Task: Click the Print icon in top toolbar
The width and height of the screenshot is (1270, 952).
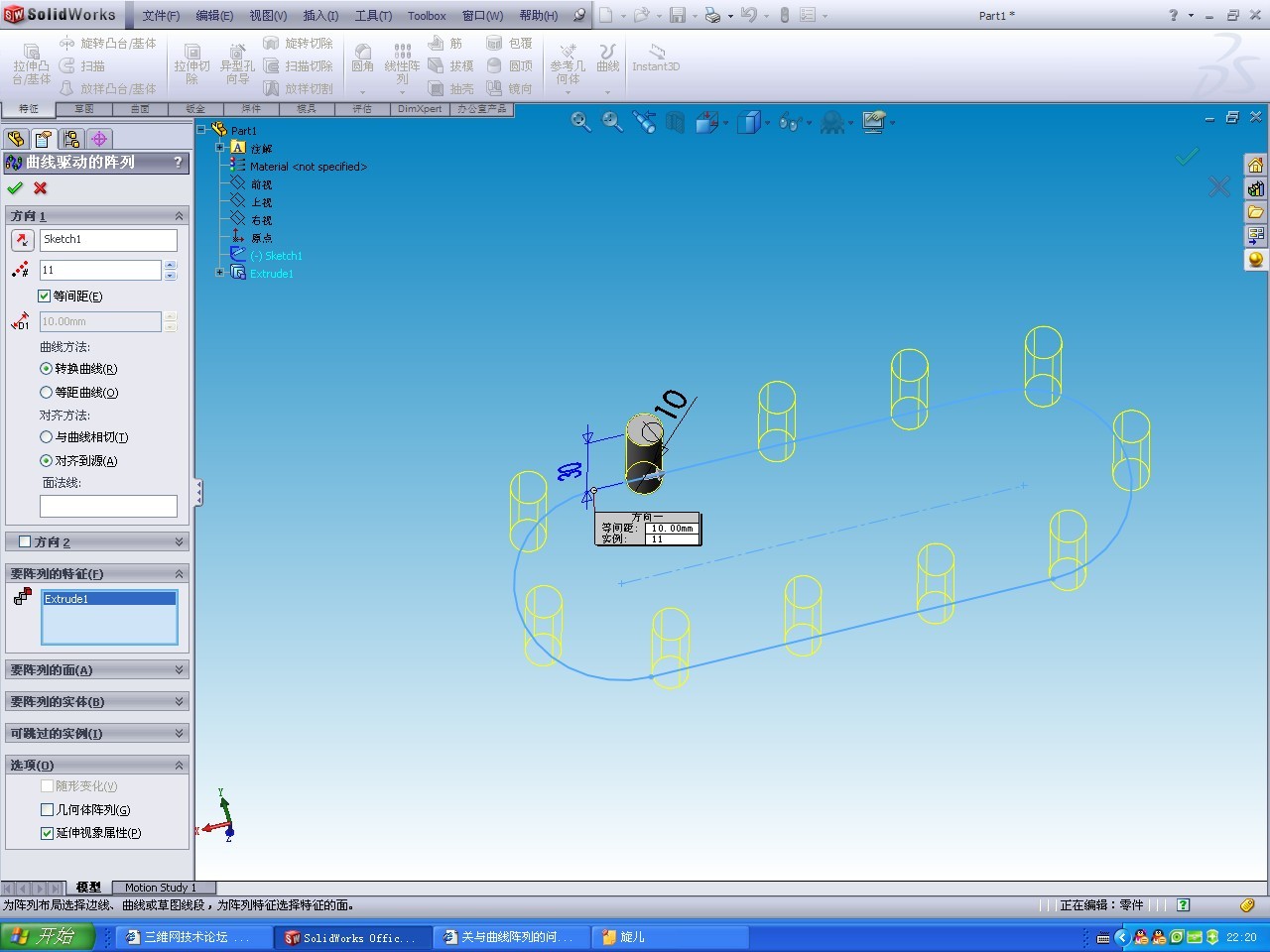Action: tap(712, 15)
